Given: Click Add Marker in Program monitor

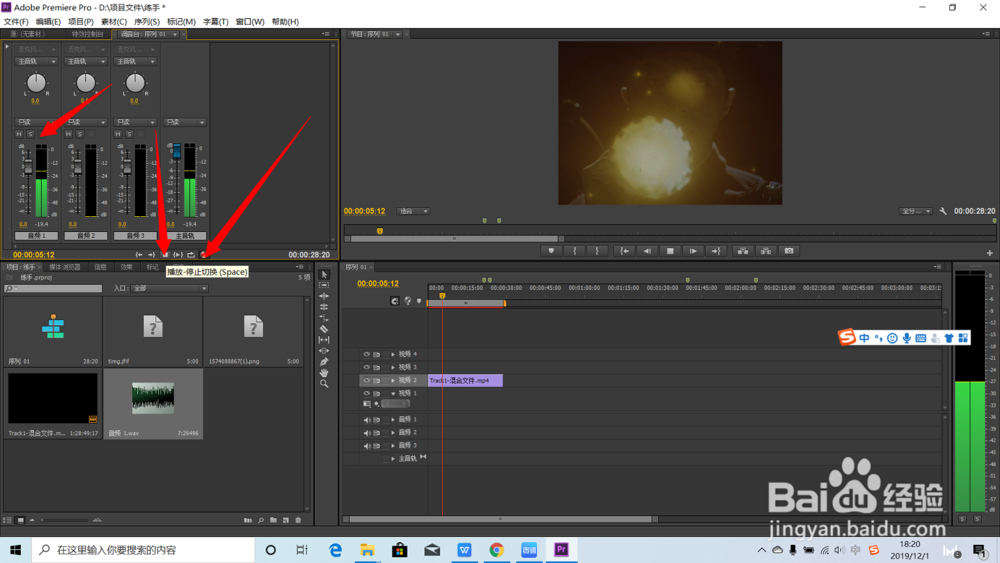Looking at the screenshot, I should coord(551,251).
